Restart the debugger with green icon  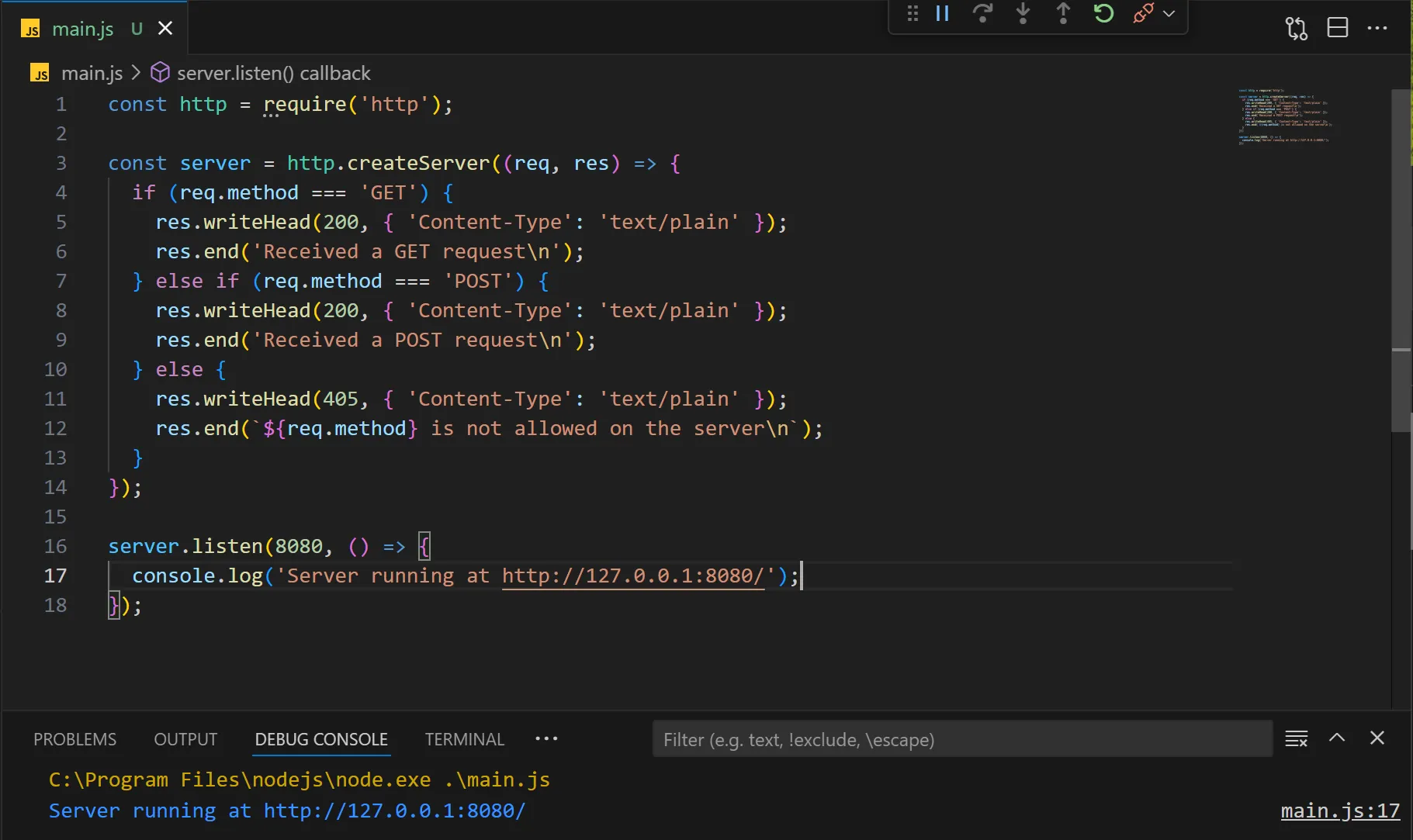click(x=1103, y=13)
